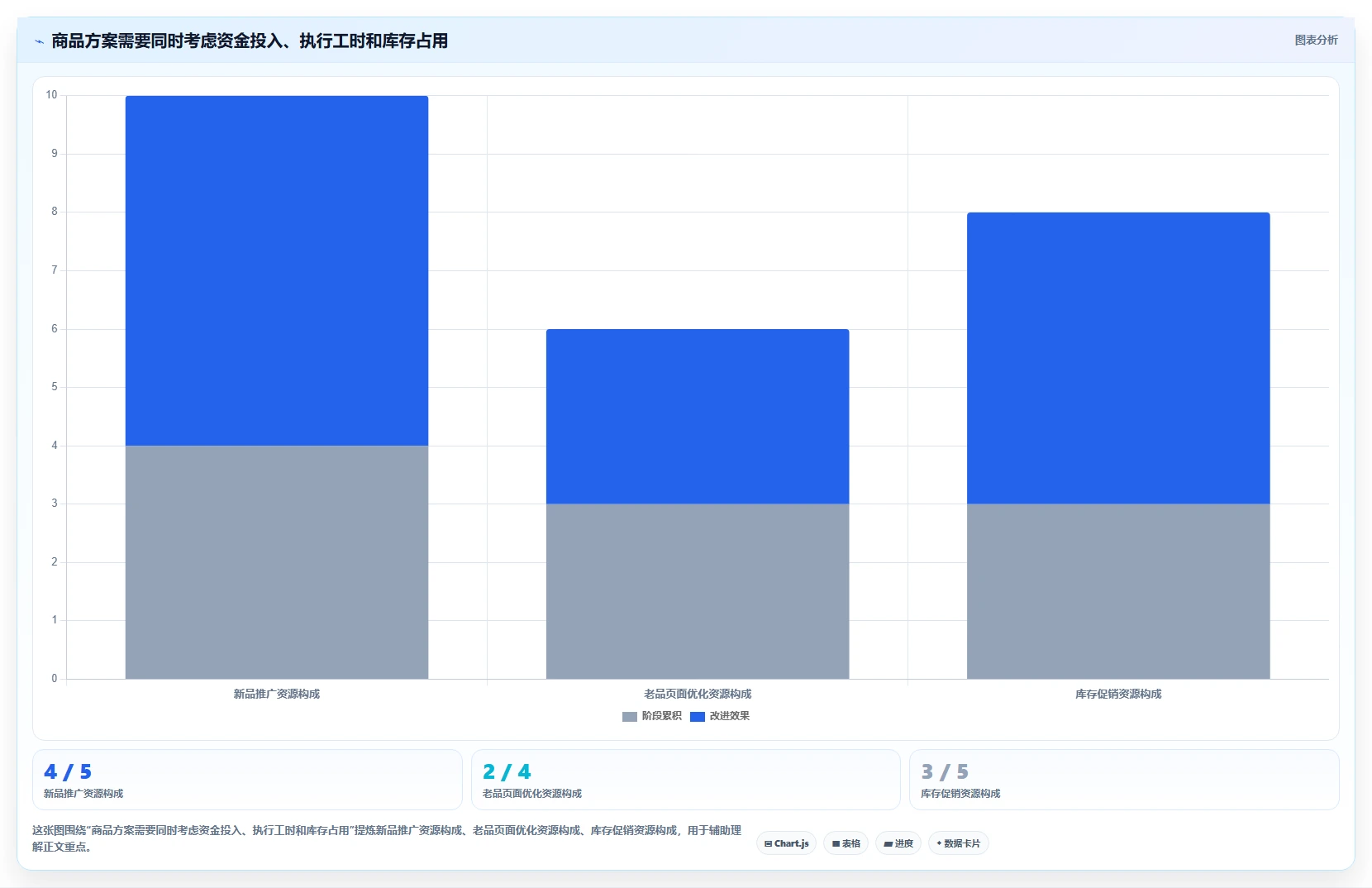Viewport: 1372px width, 888px height.
Task: Click the x-axis label 库存促销资源构成
Action: 1118,695
